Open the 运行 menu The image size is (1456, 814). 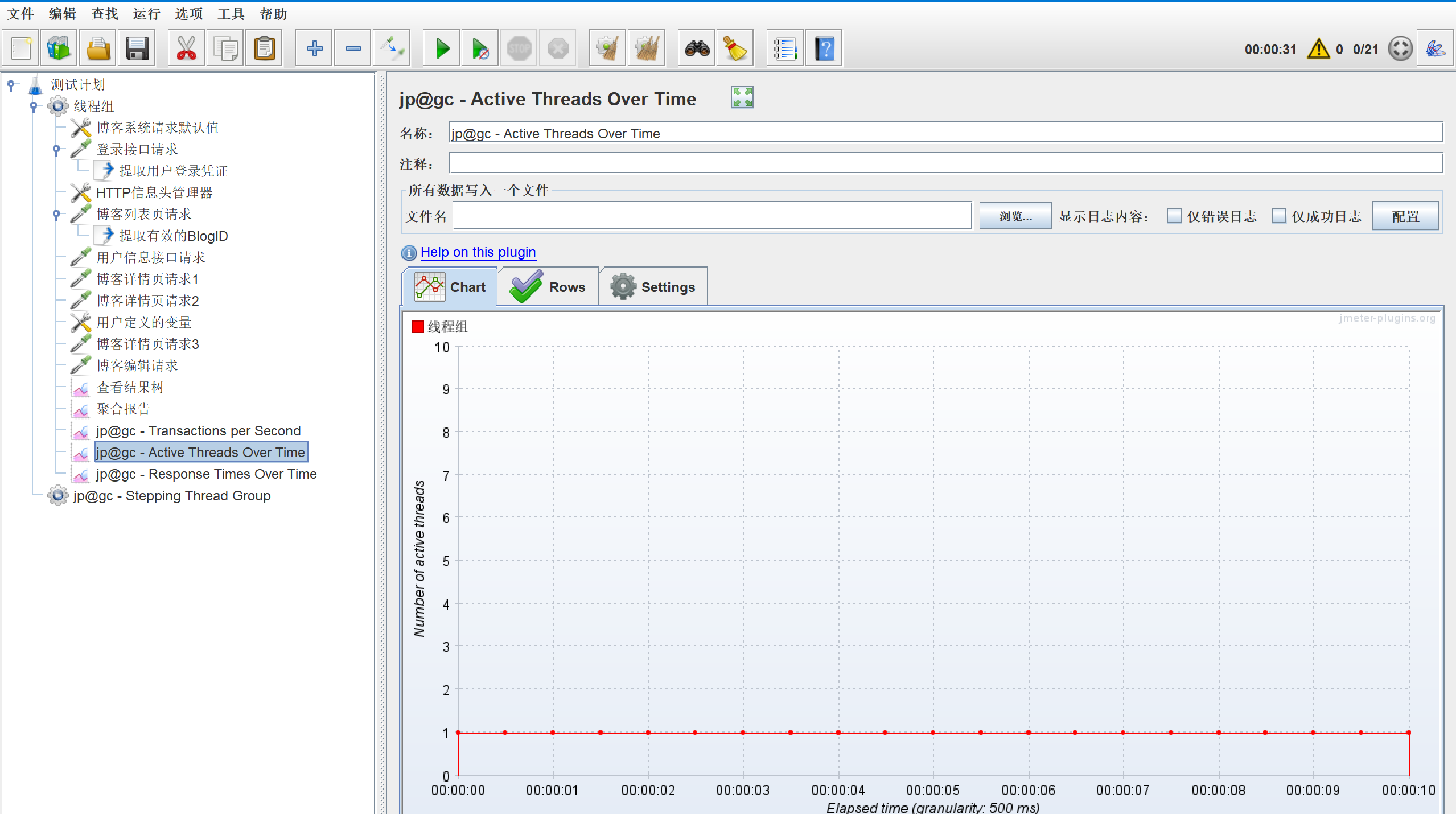[146, 14]
